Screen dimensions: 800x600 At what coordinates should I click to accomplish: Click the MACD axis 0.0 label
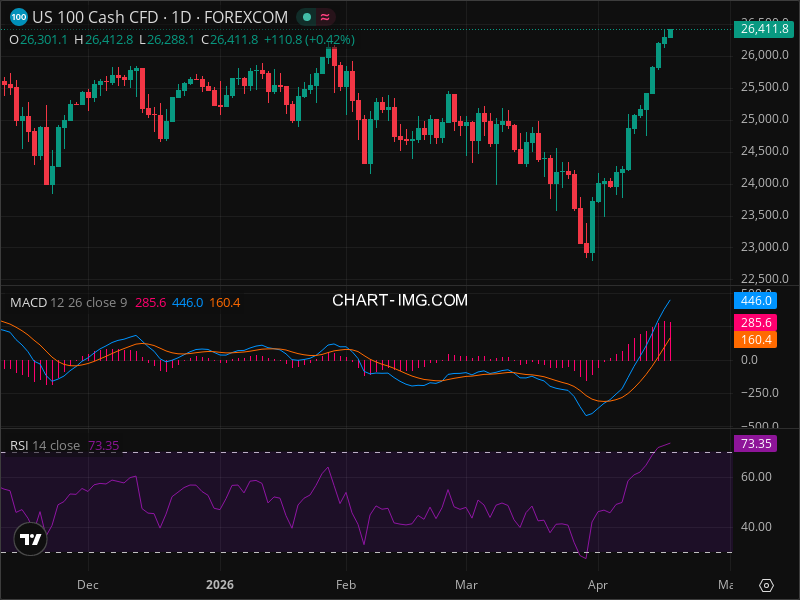pyautogui.click(x=749, y=360)
